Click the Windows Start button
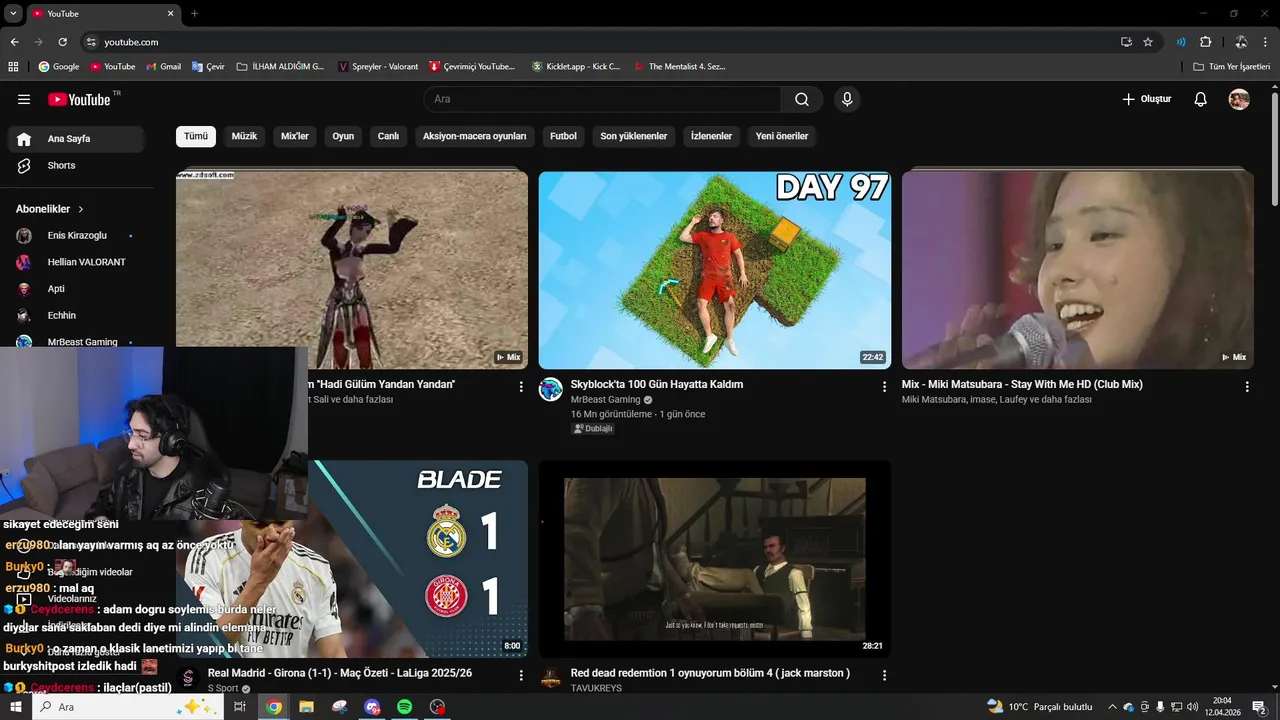Screen dimensions: 1280x720 (15, 707)
